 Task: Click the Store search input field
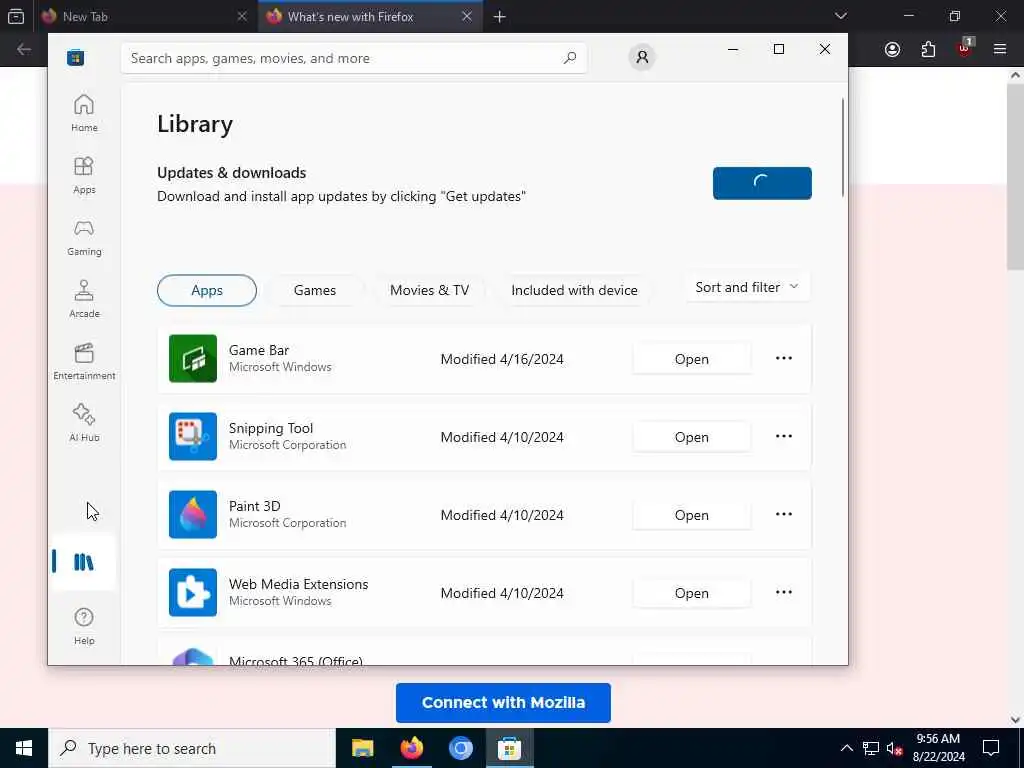click(x=354, y=58)
